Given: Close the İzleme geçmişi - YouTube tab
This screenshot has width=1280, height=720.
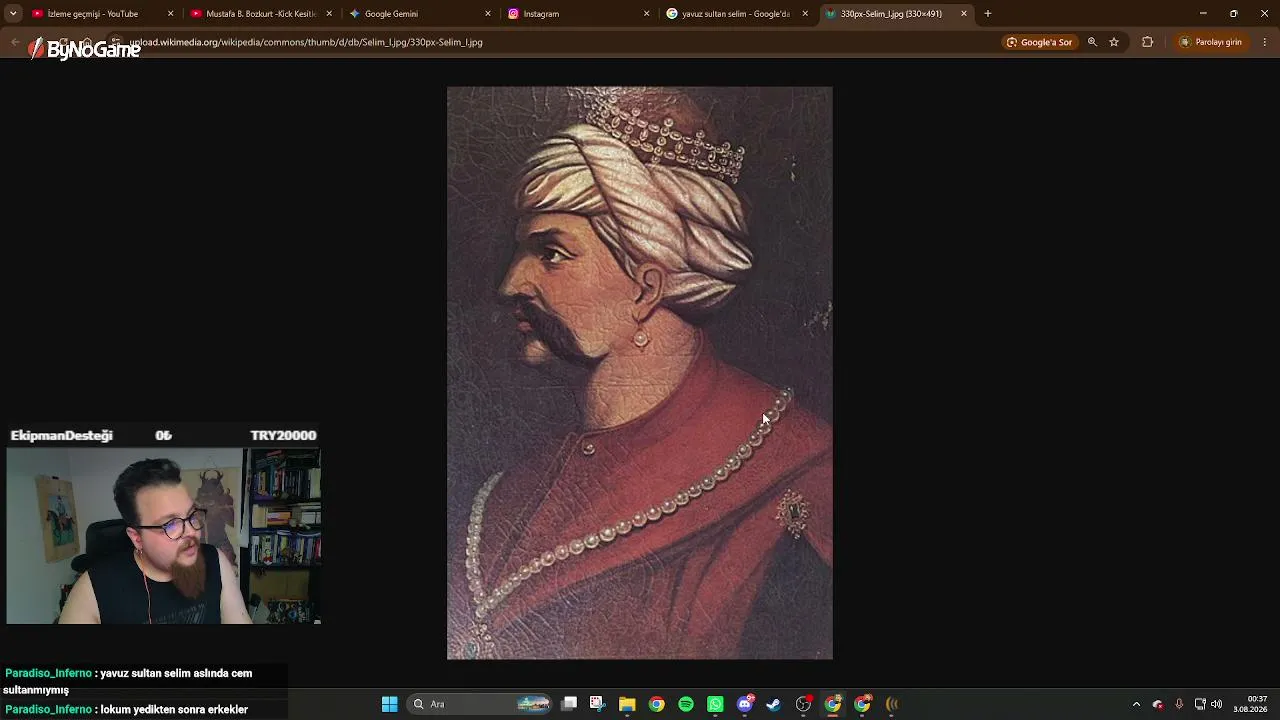Looking at the screenshot, I should pos(170,14).
